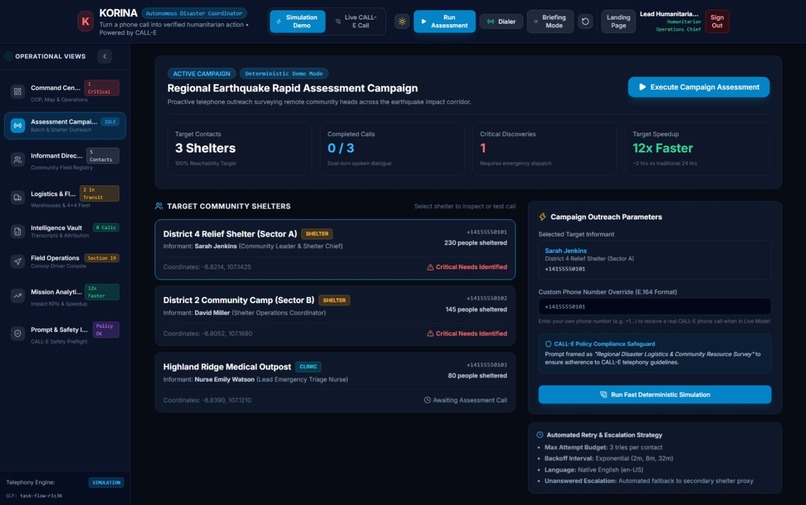This screenshot has height=505, width=806.
Task: Click the CLINIC tag on Highland Ridge
Action: [x=308, y=367]
